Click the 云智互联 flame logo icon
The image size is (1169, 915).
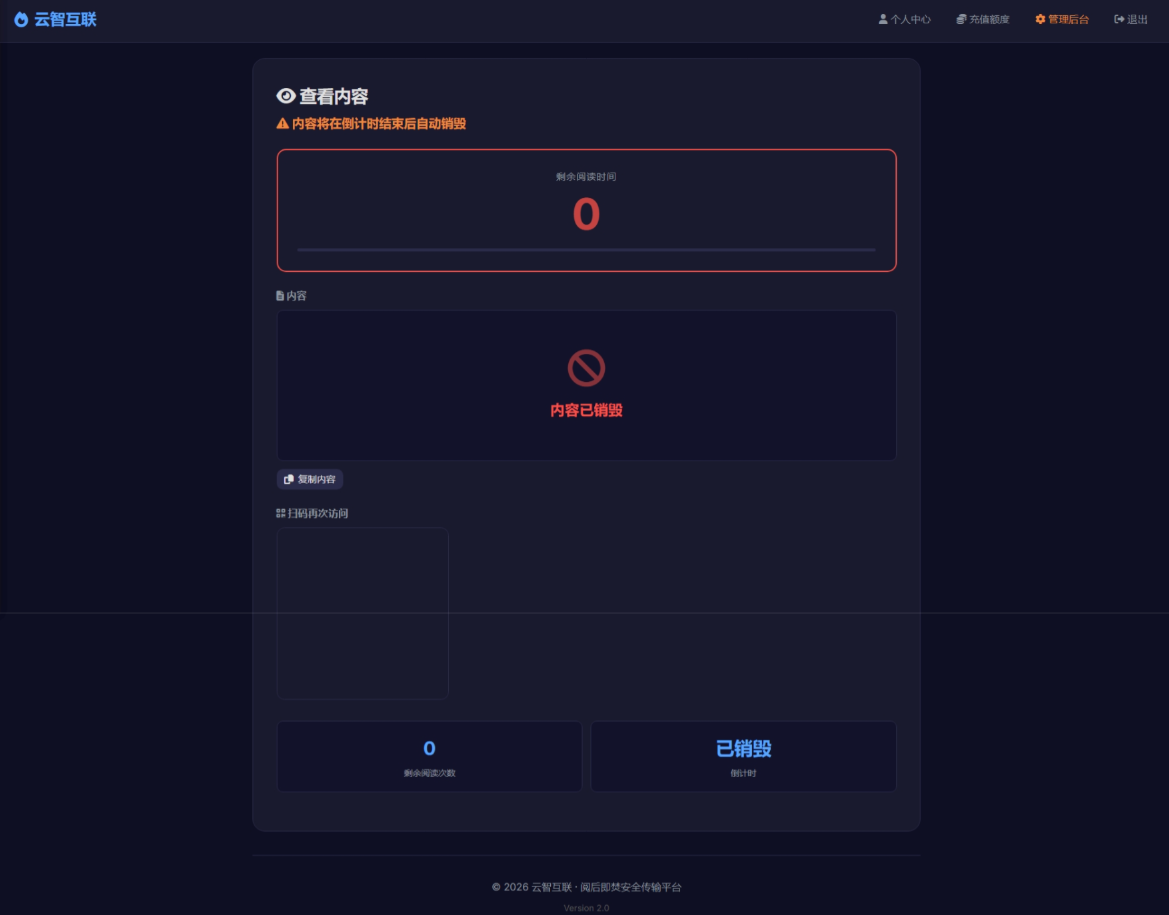click(x=21, y=19)
